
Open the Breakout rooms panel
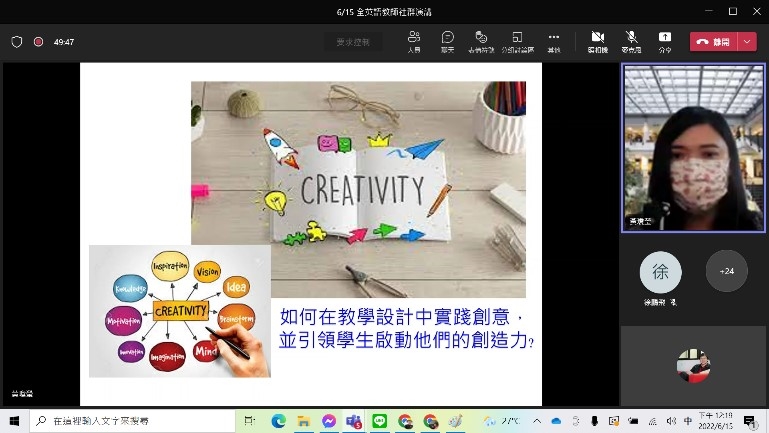[517, 41]
